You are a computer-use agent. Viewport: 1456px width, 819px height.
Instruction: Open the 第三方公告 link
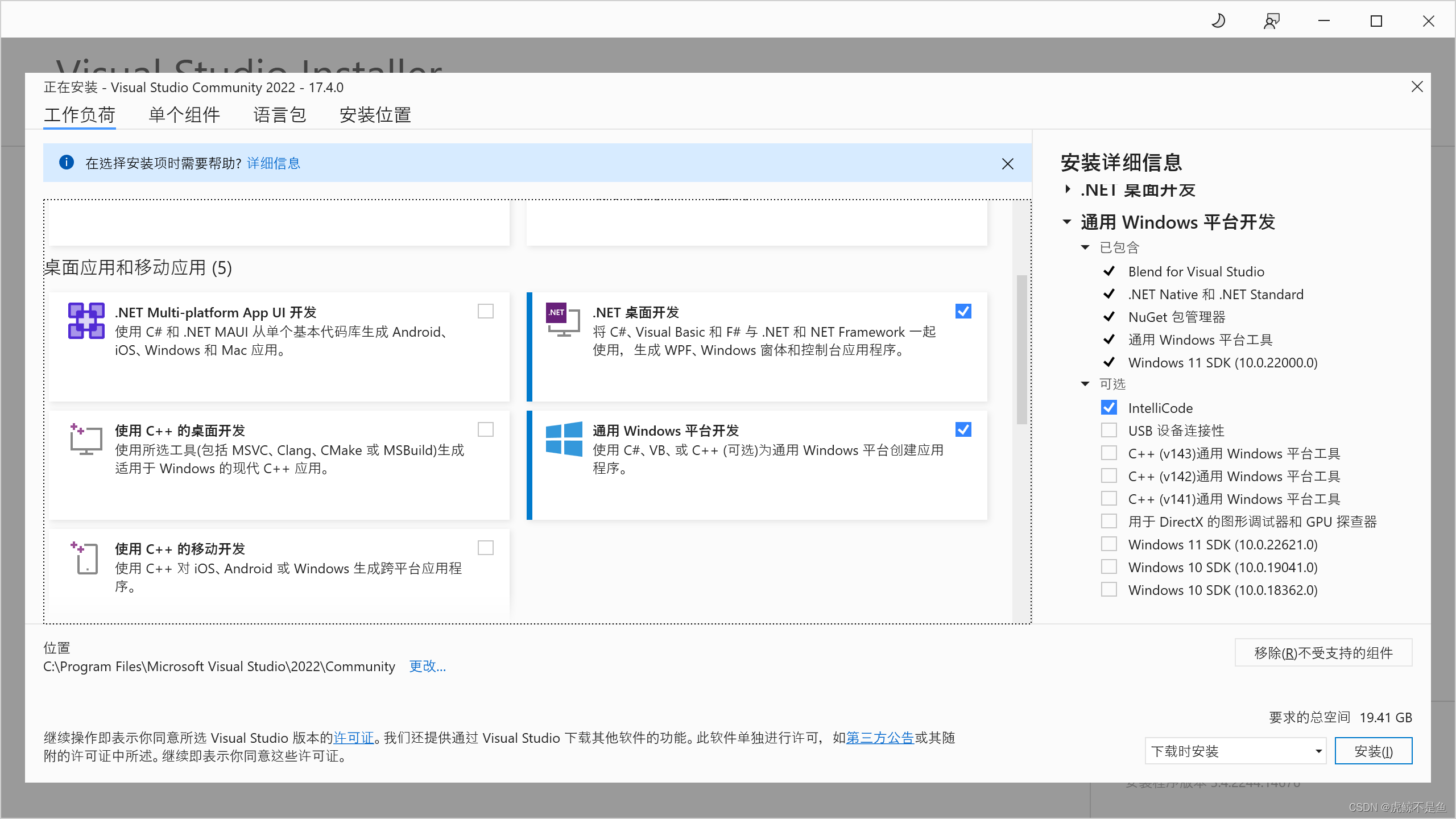880,738
